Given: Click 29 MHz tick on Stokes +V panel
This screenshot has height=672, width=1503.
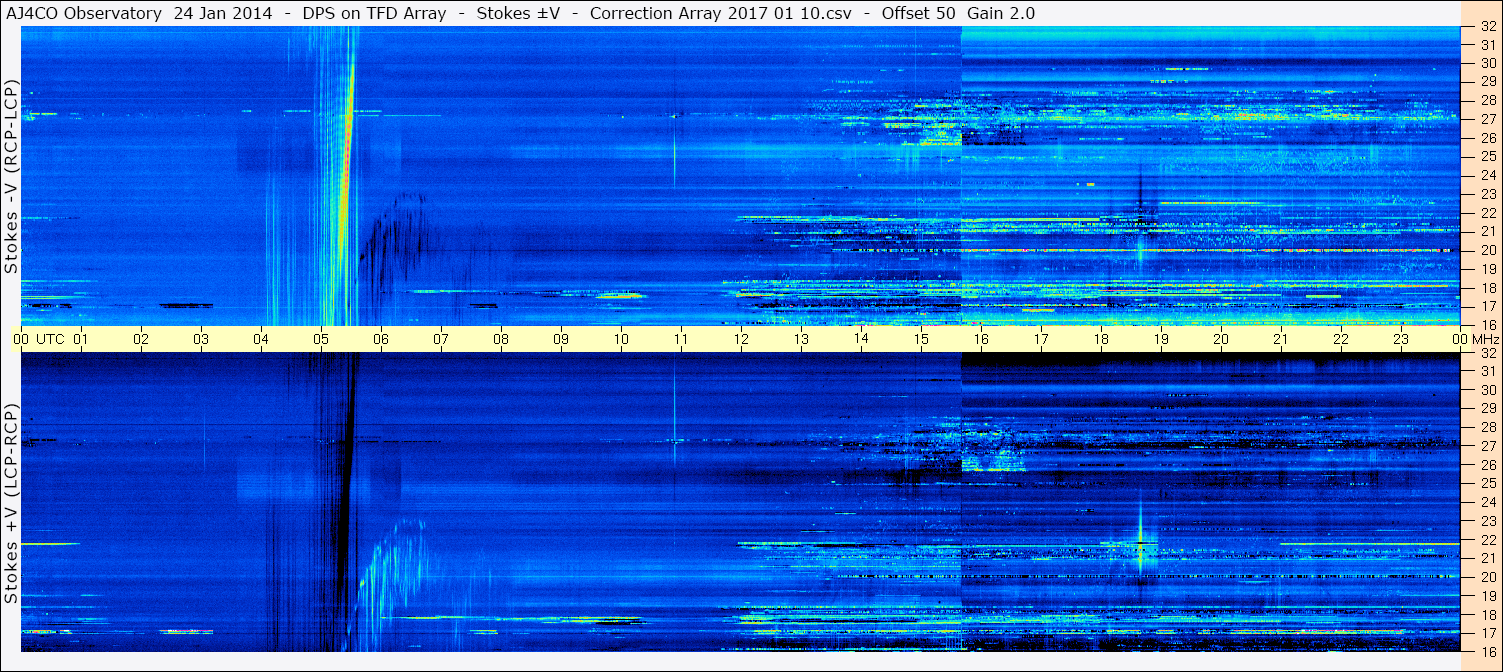Looking at the screenshot, I should click(x=1487, y=409).
